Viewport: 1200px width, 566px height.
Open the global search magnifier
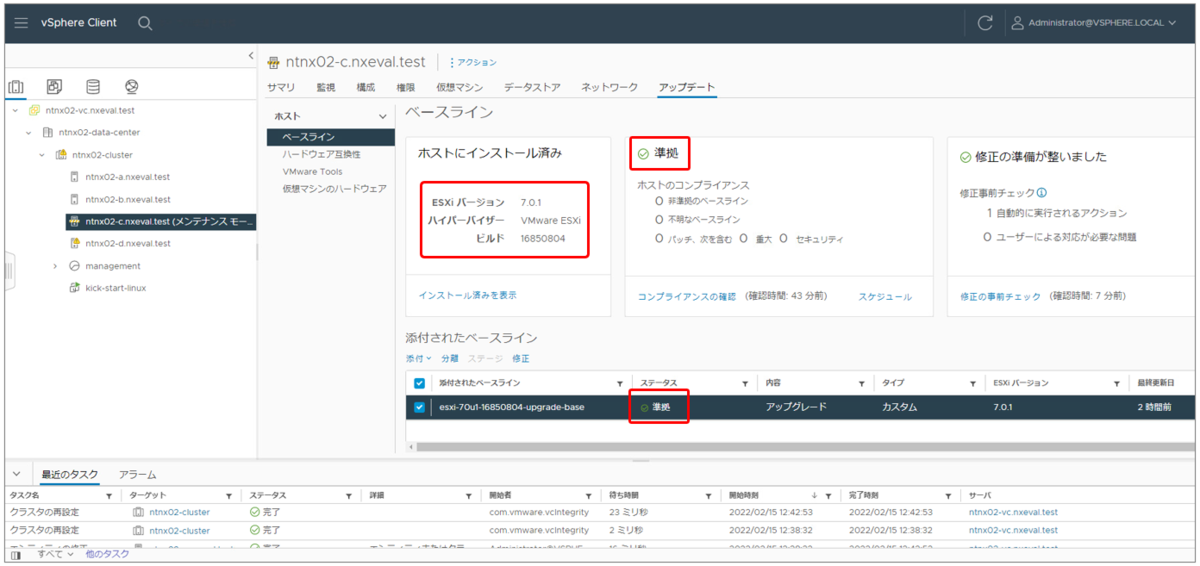pos(145,22)
